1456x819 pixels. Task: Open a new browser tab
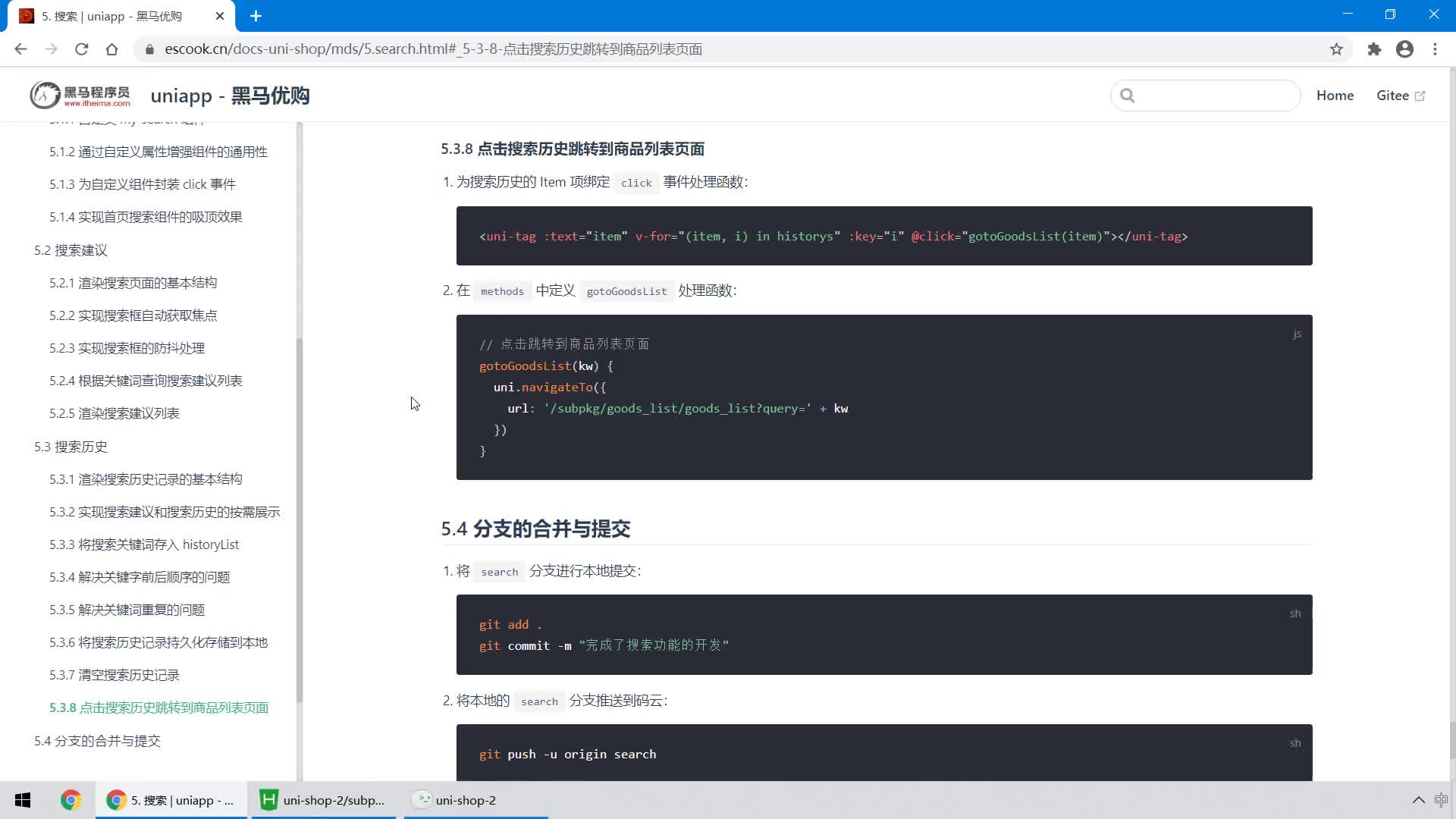tap(256, 16)
